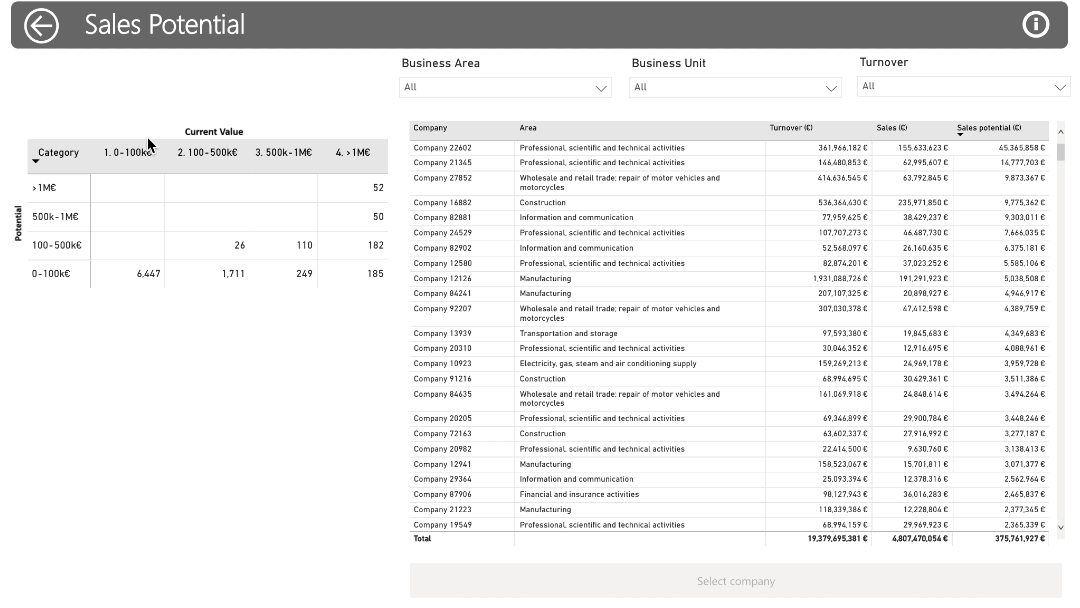1080x608 pixels.
Task: Select the Company 20310 row
Action: point(729,349)
